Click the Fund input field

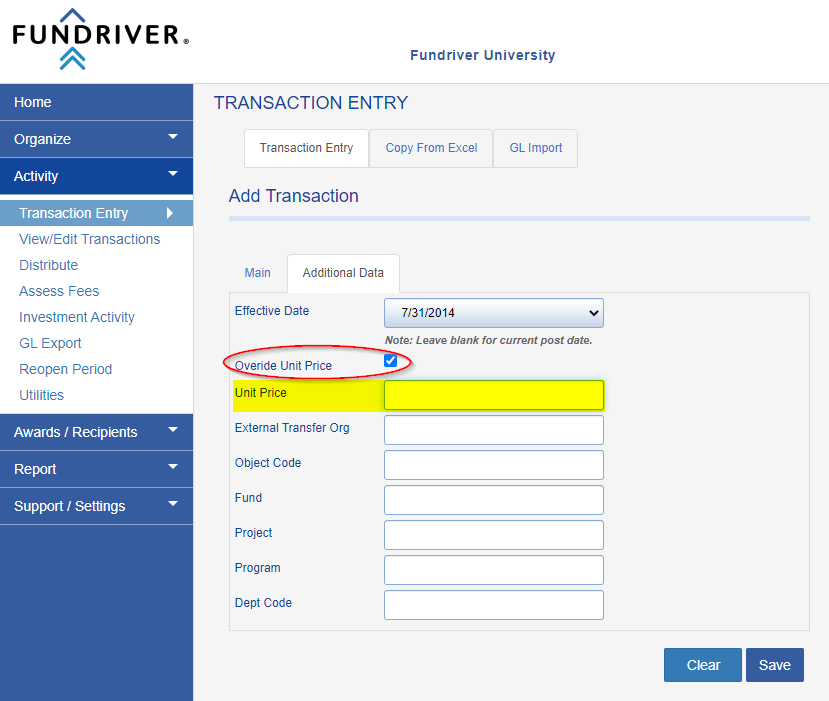494,500
